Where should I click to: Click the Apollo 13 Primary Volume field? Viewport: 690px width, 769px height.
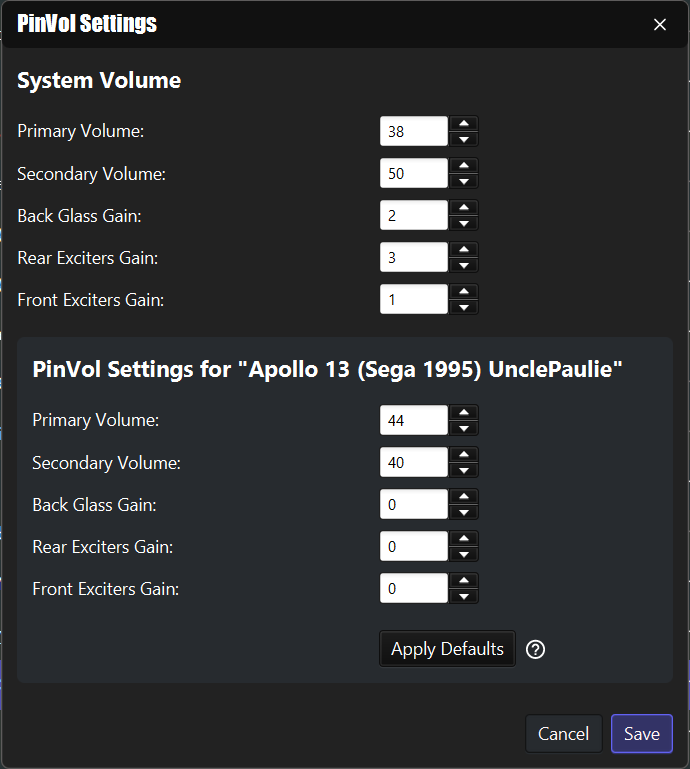413,420
